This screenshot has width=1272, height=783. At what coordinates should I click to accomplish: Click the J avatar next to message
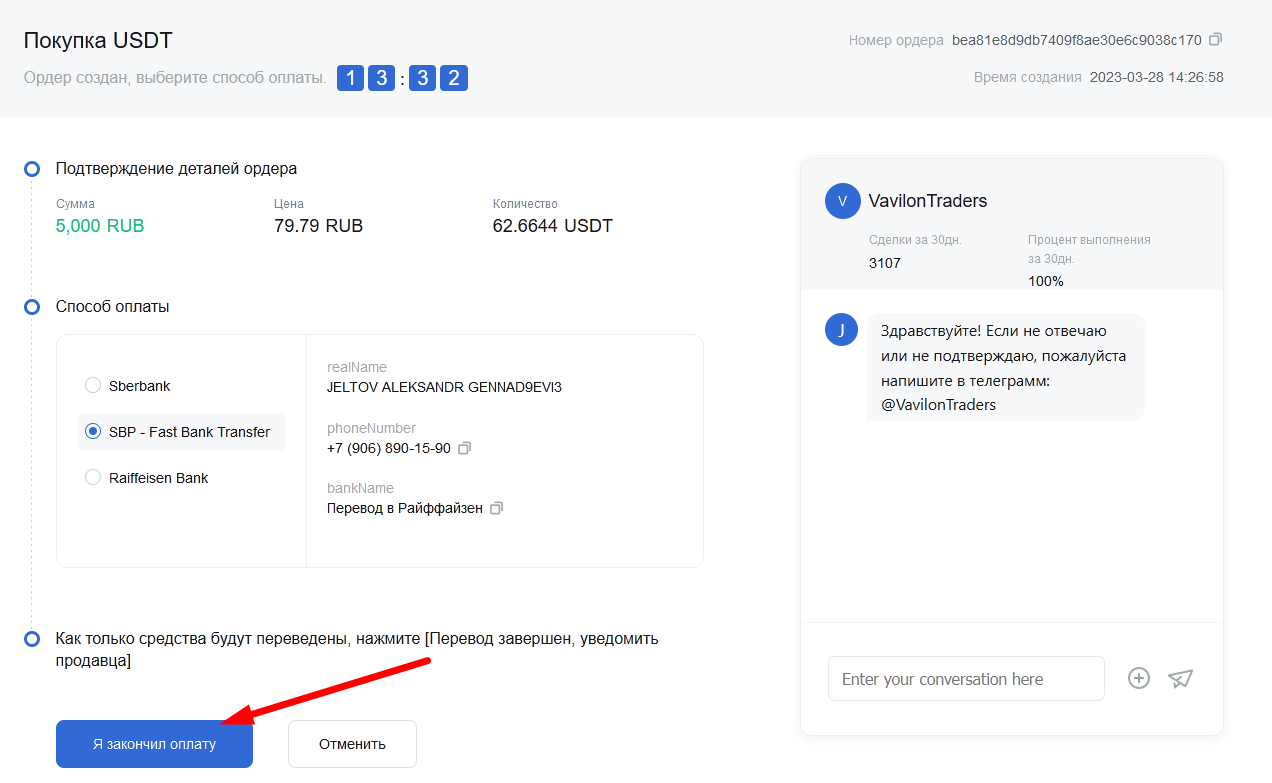point(842,330)
